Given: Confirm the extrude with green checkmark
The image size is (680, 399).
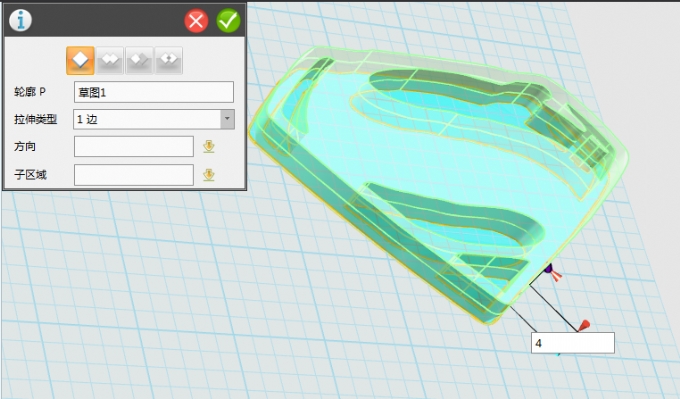Looking at the screenshot, I should click(x=228, y=20).
